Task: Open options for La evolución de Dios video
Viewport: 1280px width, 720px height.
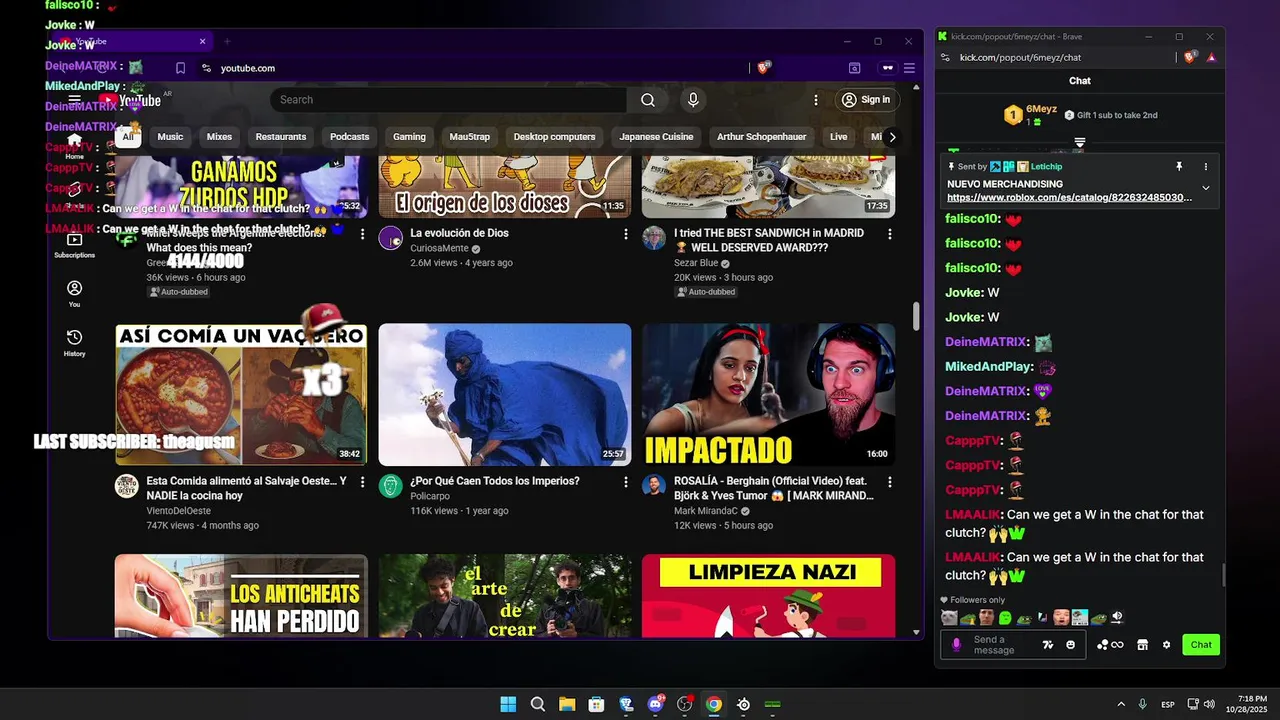Action: pyautogui.click(x=626, y=234)
